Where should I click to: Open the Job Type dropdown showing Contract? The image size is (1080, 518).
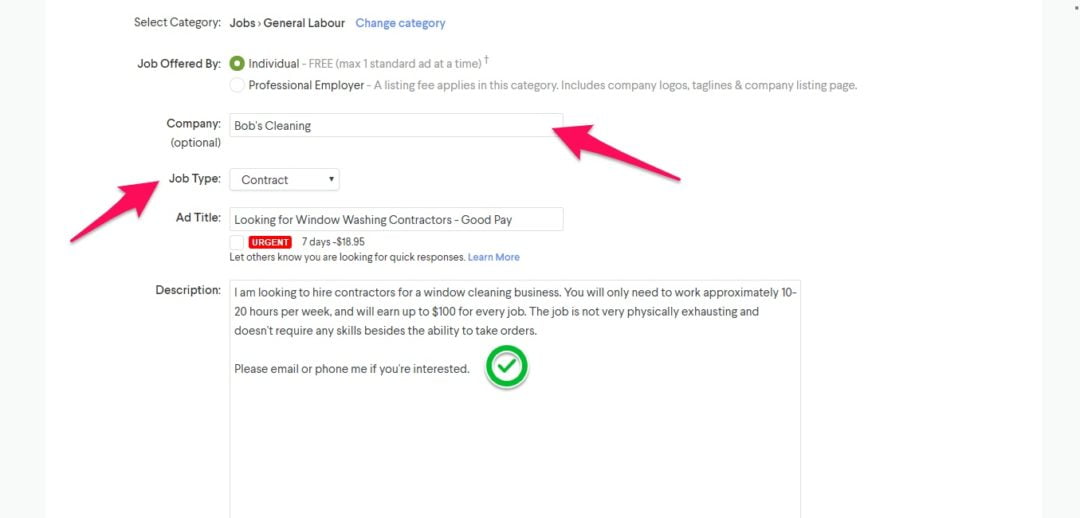tap(283, 180)
